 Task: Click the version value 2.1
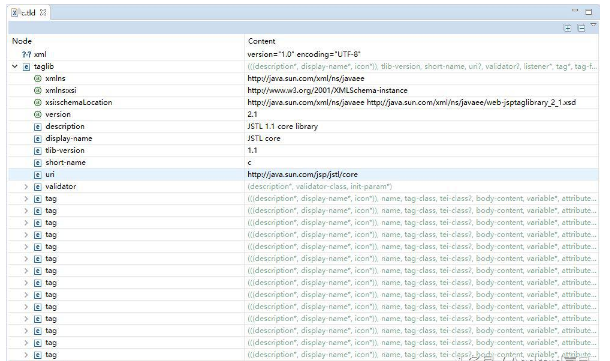[252, 114]
